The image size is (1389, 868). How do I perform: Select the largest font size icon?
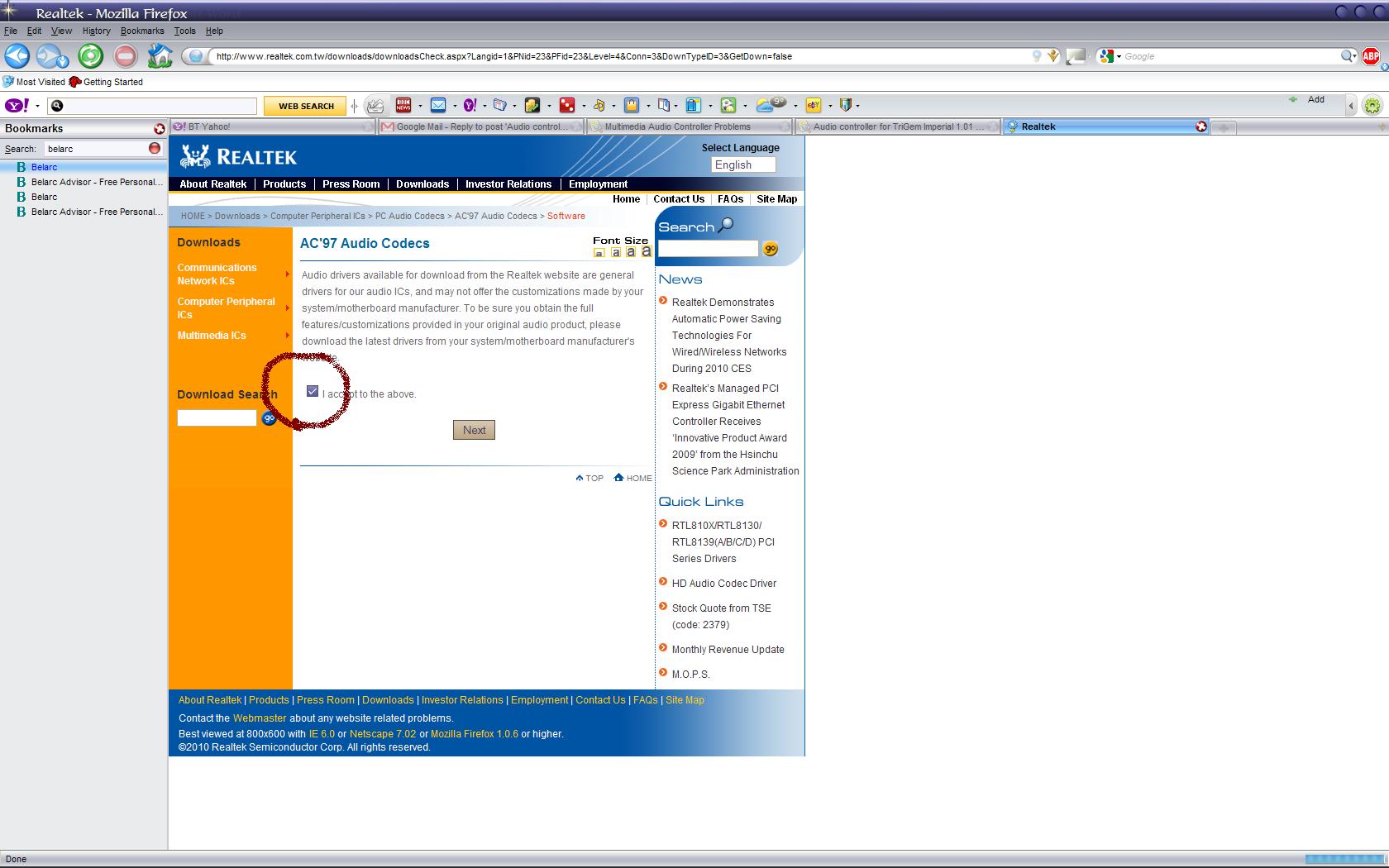[647, 251]
